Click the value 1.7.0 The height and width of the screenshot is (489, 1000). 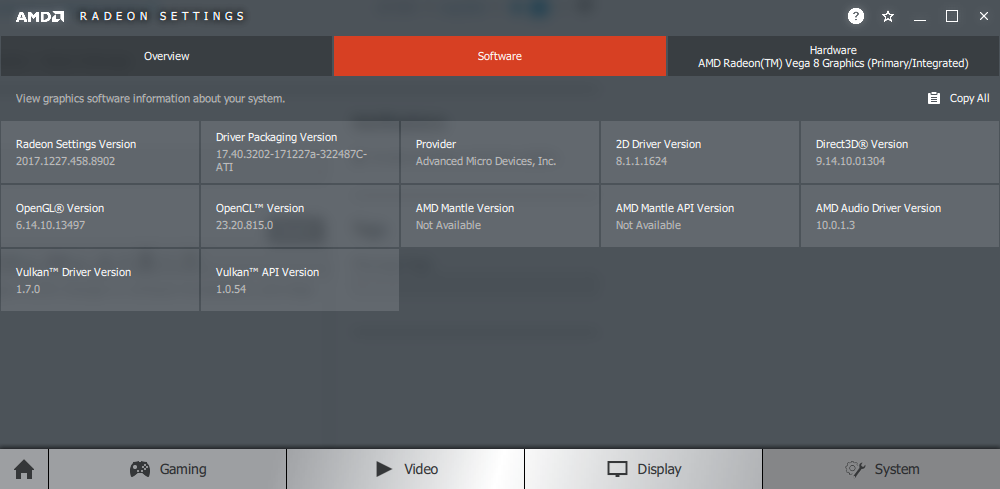coord(28,289)
